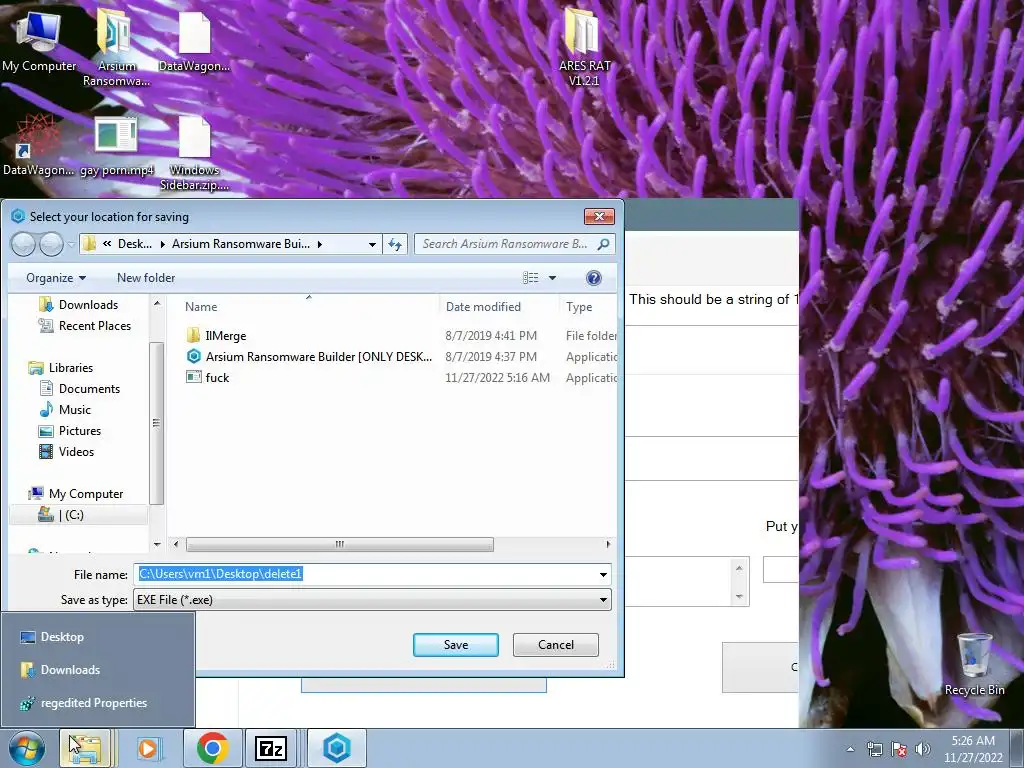Refresh the folder view in save dialog
Viewport: 1024px width, 768px height.
pyautogui.click(x=395, y=244)
